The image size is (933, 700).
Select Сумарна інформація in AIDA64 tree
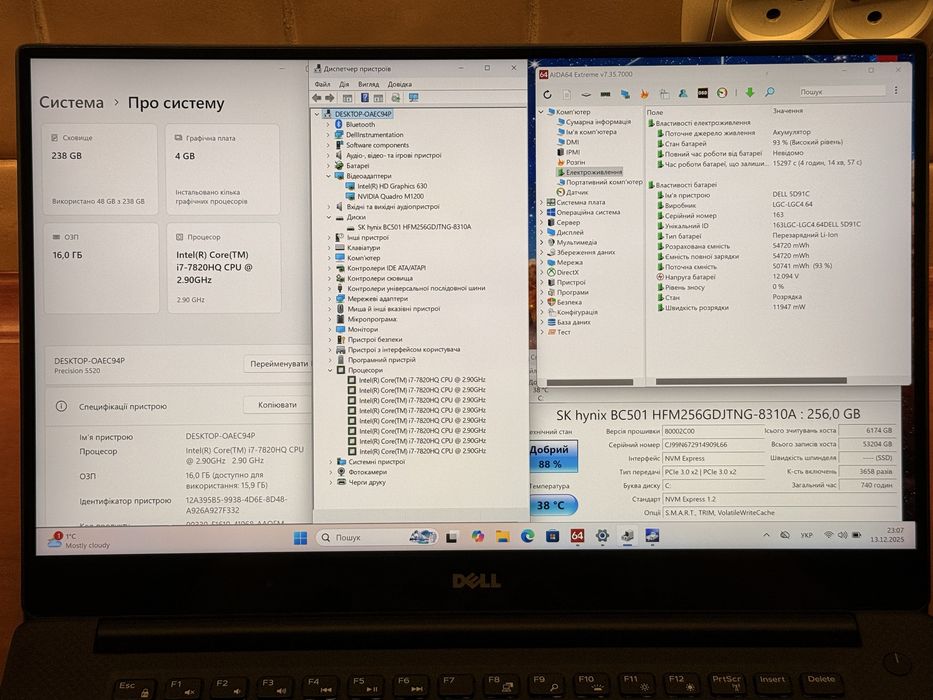click(598, 122)
